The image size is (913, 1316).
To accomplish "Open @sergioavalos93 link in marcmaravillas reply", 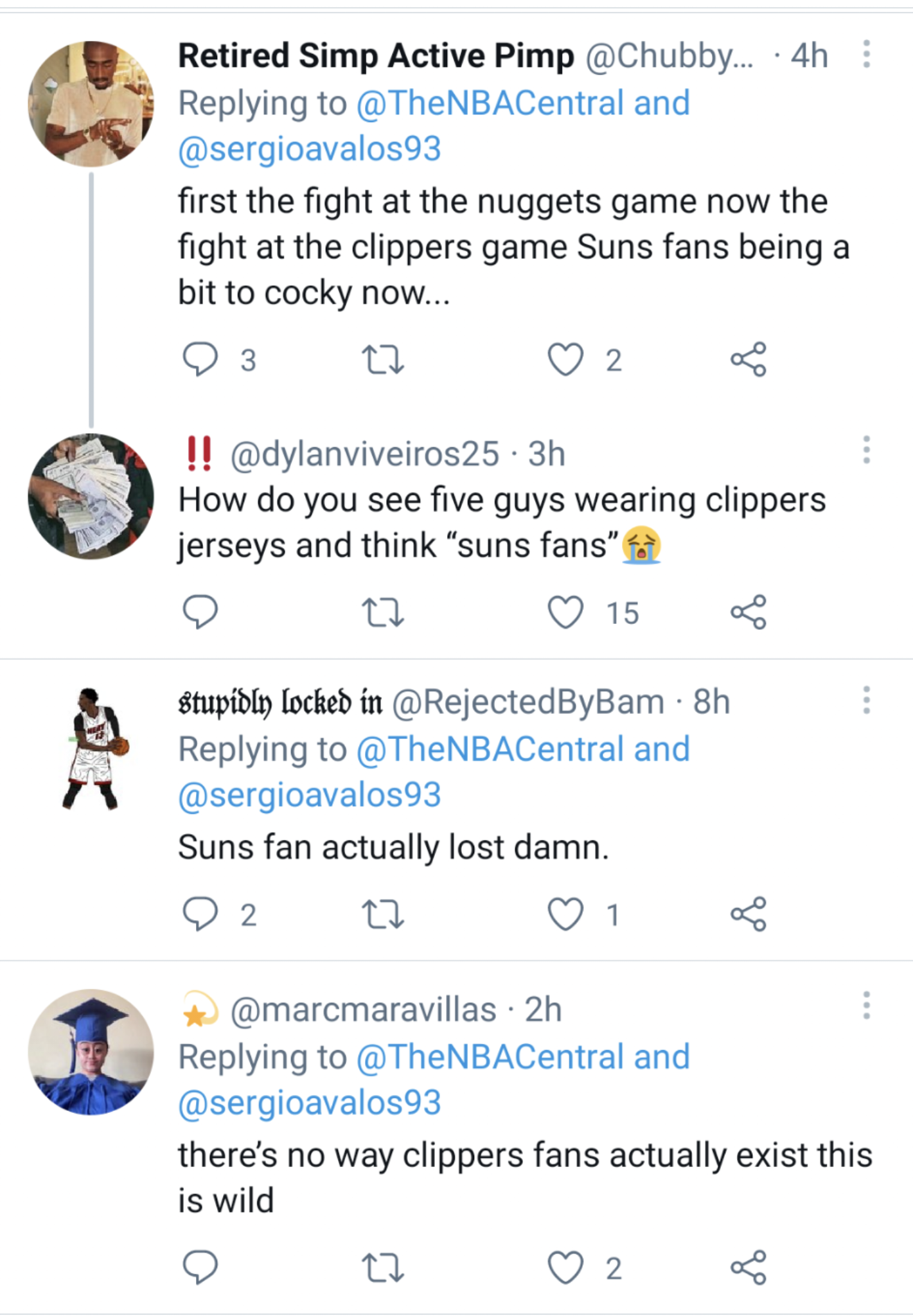I will coord(310,1103).
